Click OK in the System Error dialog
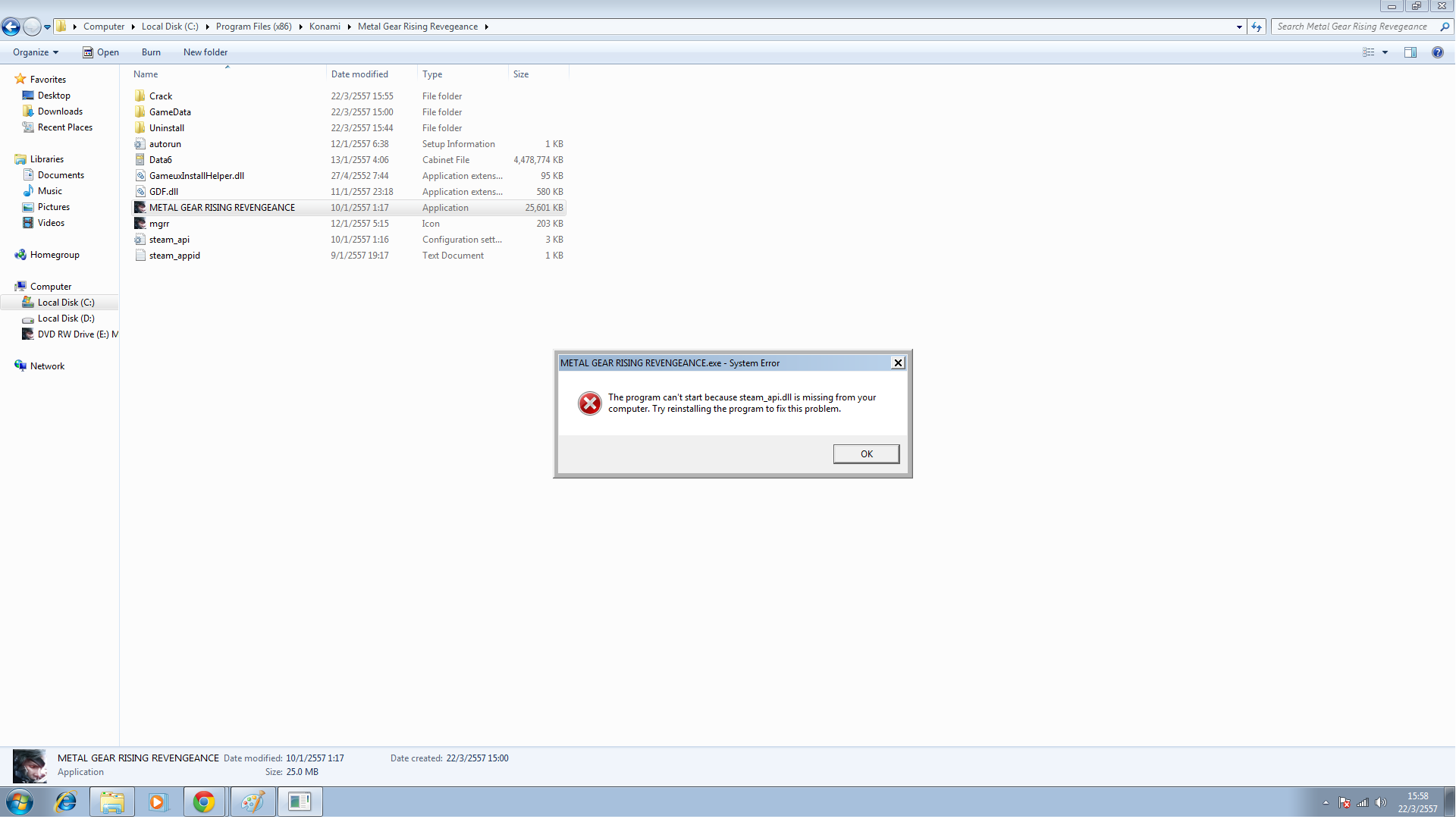This screenshot has height=819, width=1456. [x=866, y=453]
